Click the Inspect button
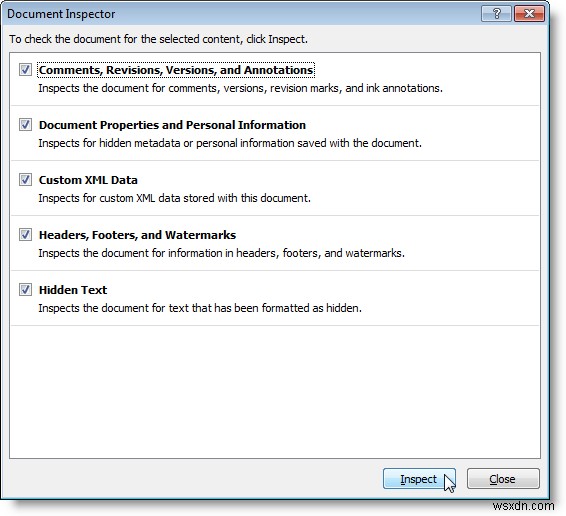Viewport: 566px width, 516px height. point(419,479)
